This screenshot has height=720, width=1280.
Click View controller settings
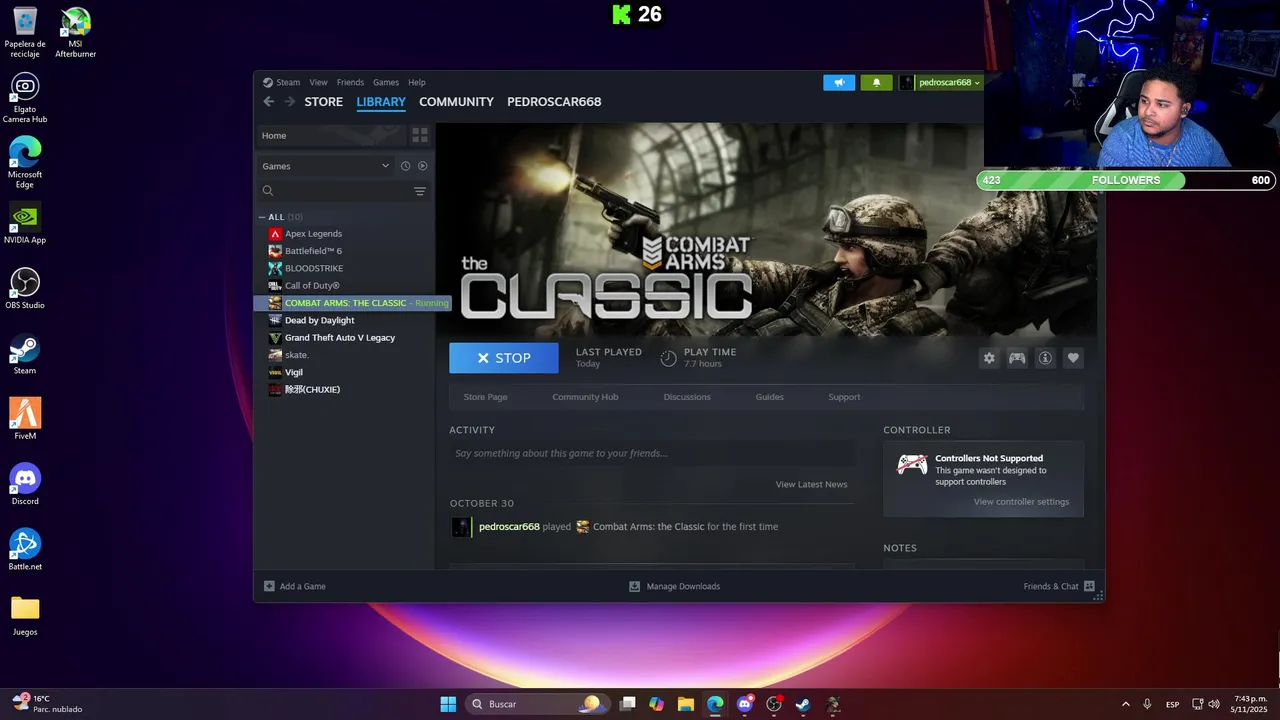click(1021, 502)
